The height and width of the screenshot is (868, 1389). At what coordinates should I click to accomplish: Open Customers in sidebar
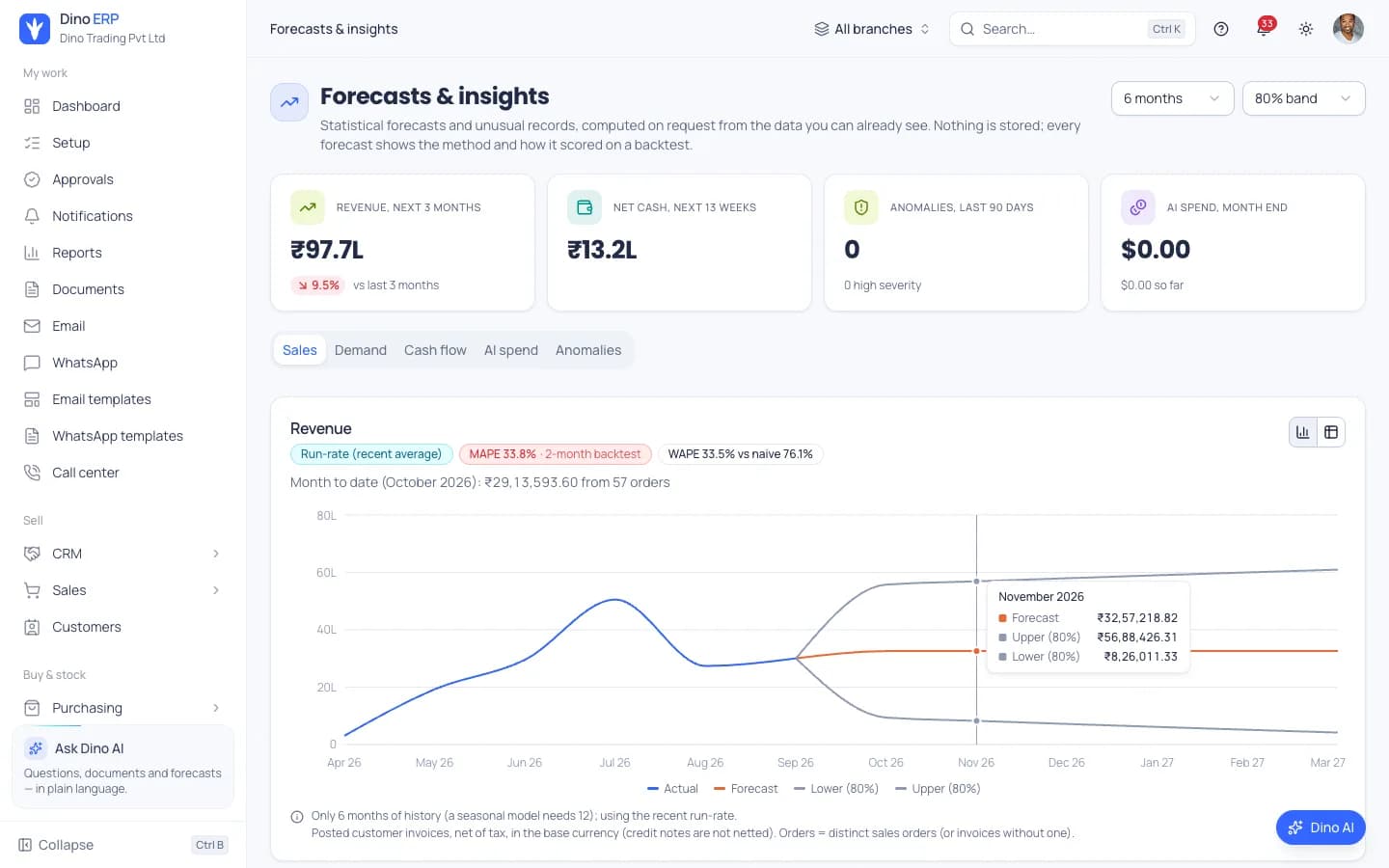point(123,627)
